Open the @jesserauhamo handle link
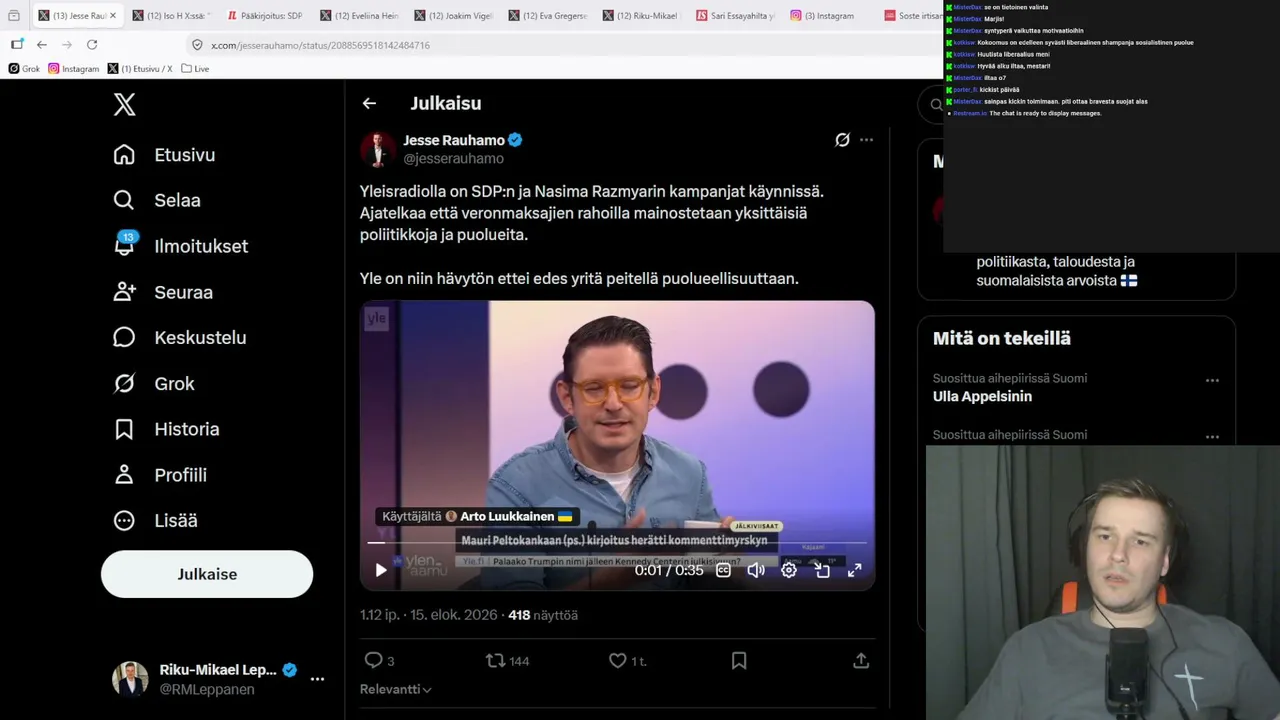This screenshot has width=1280, height=720. [453, 158]
